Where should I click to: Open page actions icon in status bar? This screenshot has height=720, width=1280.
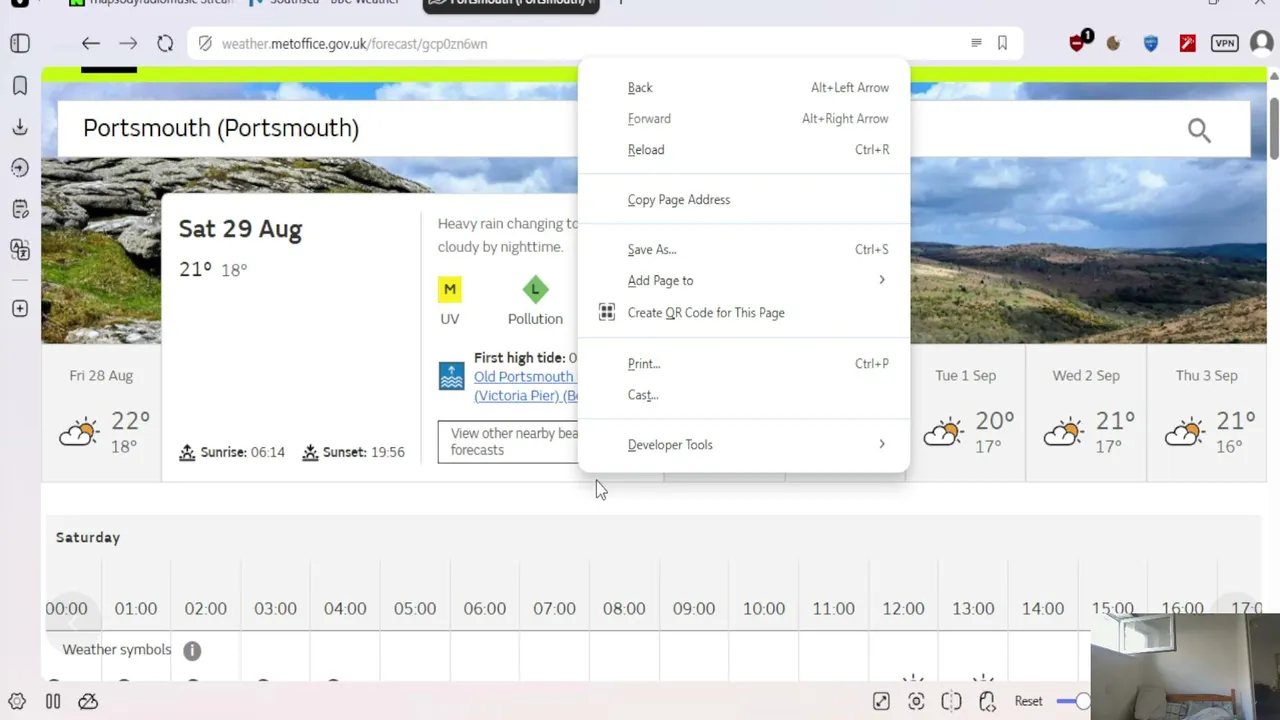pyautogui.click(x=987, y=702)
